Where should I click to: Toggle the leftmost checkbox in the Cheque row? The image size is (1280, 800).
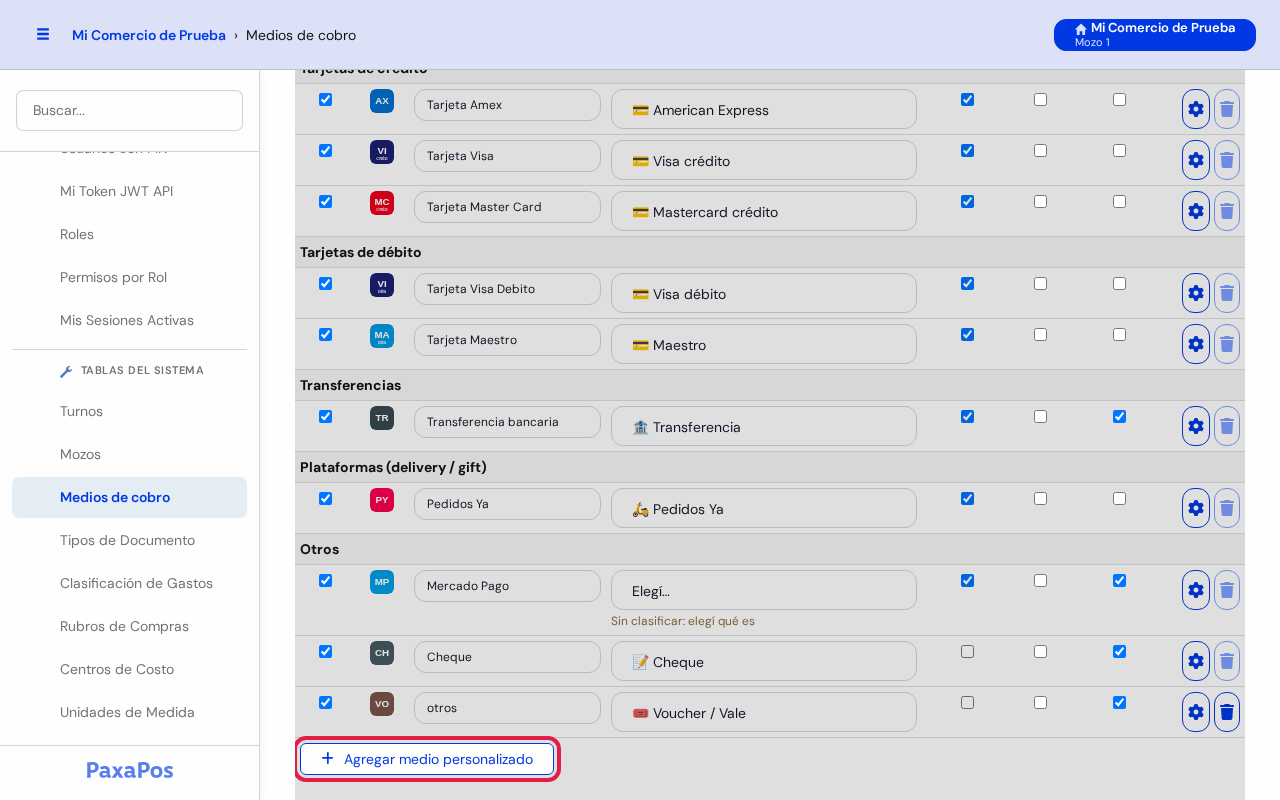coord(325,652)
